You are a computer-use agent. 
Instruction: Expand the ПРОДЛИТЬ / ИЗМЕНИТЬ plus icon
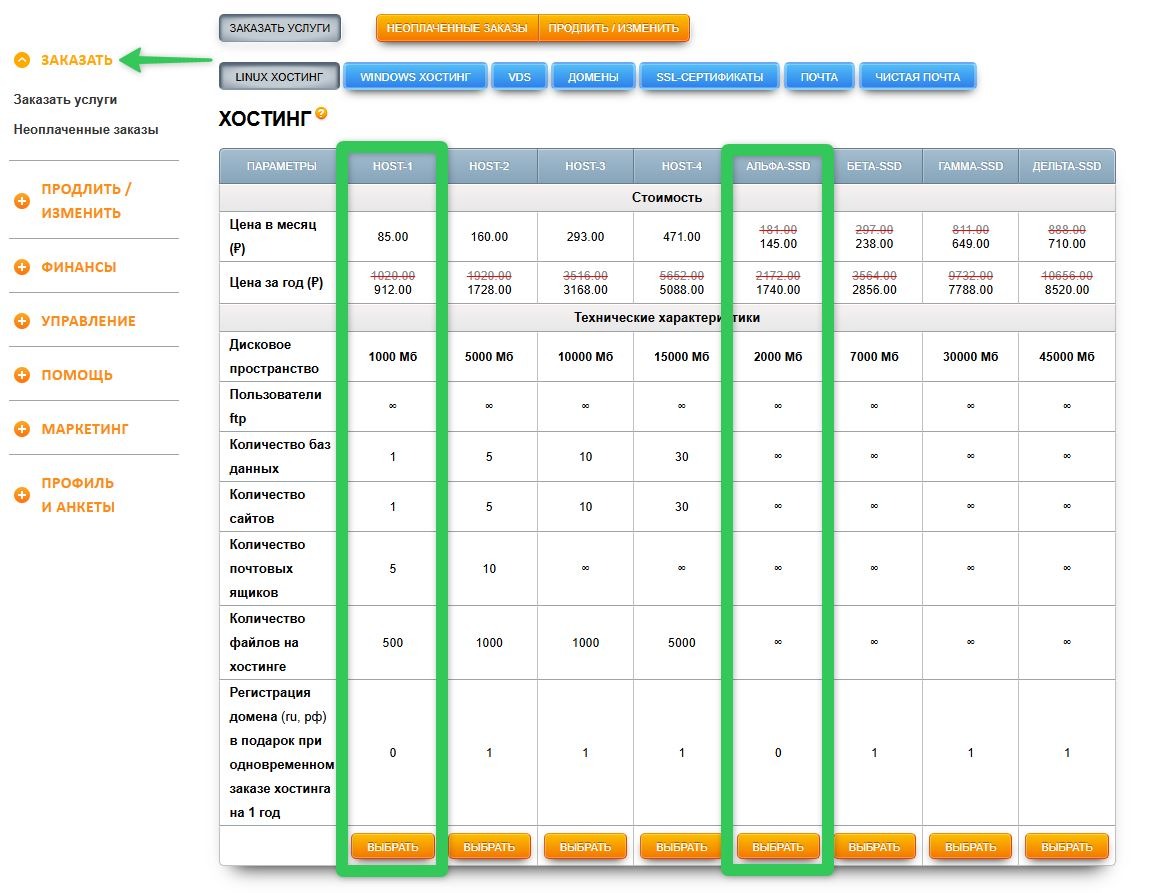pos(22,201)
